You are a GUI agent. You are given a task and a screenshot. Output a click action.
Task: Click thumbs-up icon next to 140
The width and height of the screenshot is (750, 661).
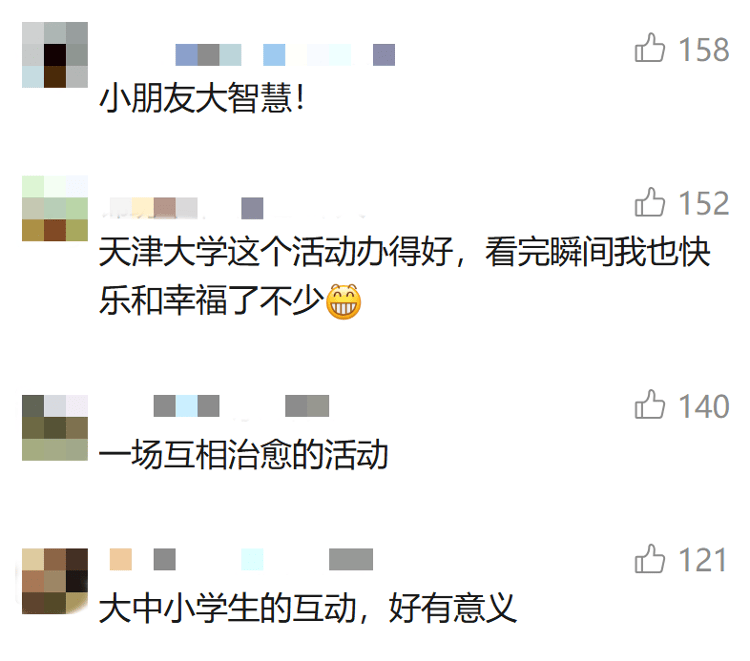(x=650, y=405)
